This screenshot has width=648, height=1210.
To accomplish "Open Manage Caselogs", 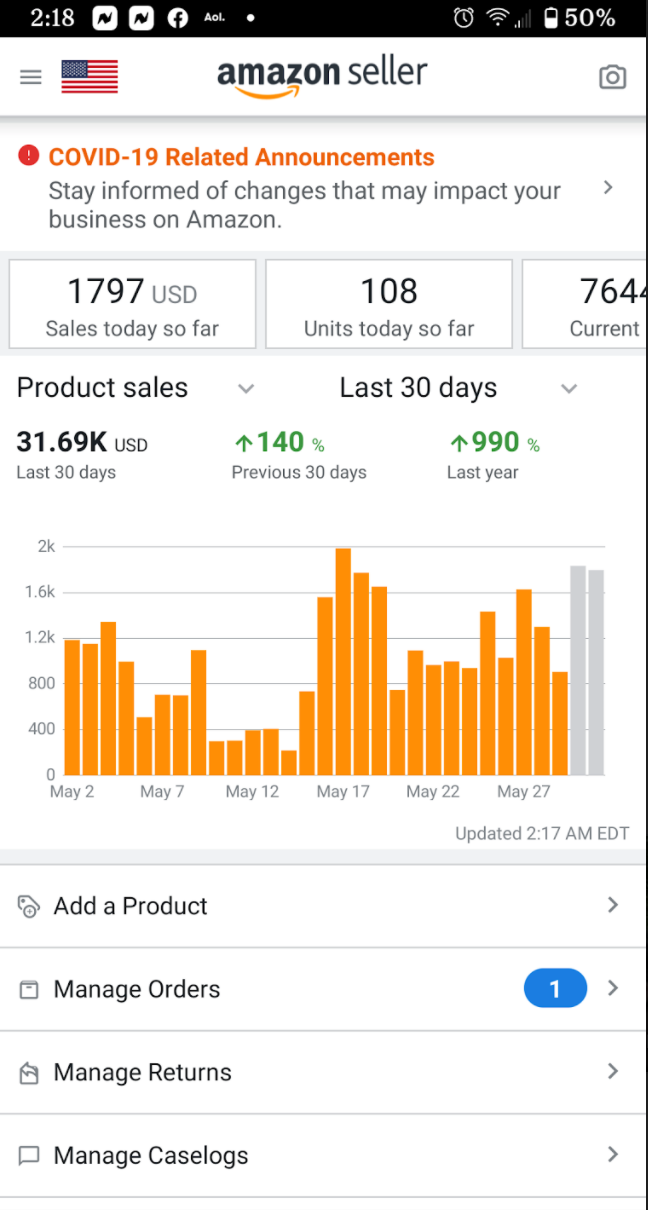I will point(324,1155).
